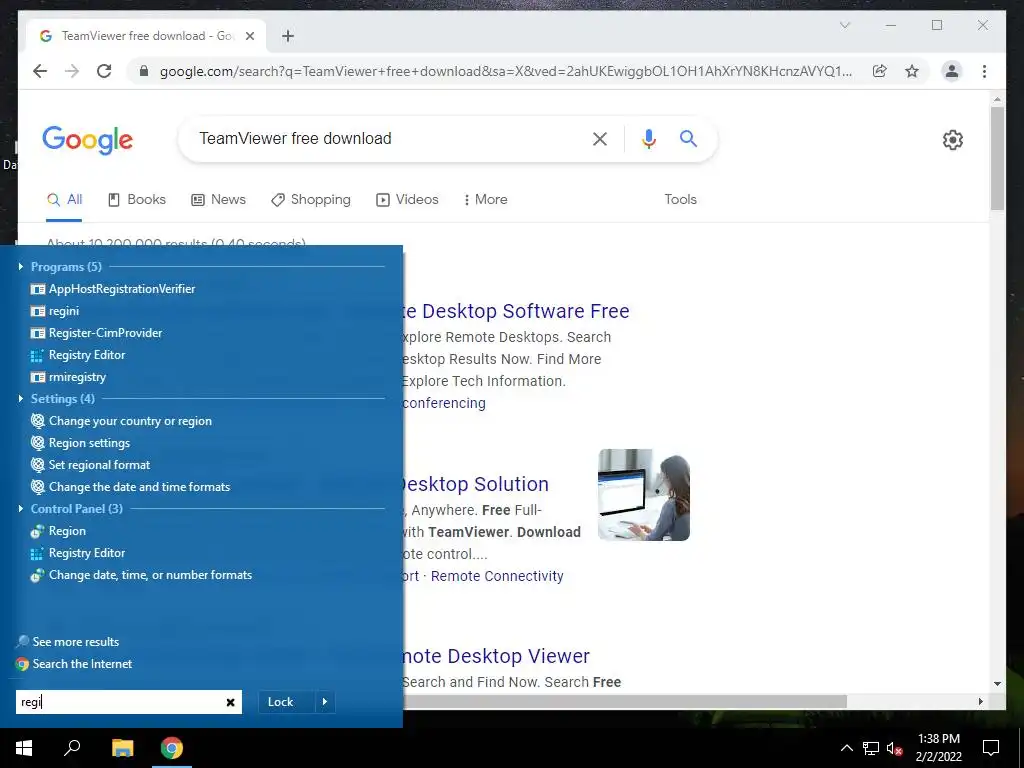Show hidden system tray icons
This screenshot has height=768, width=1024.
tap(846, 748)
